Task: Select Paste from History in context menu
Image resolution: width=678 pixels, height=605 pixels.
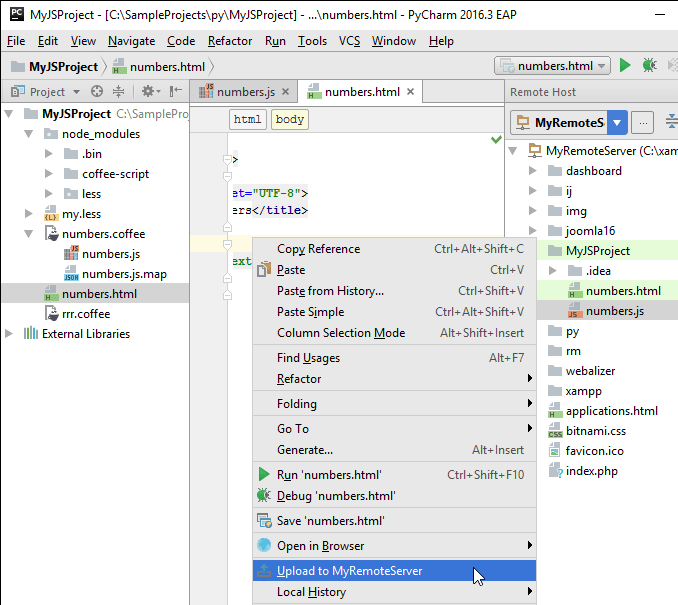Action: tap(394, 291)
